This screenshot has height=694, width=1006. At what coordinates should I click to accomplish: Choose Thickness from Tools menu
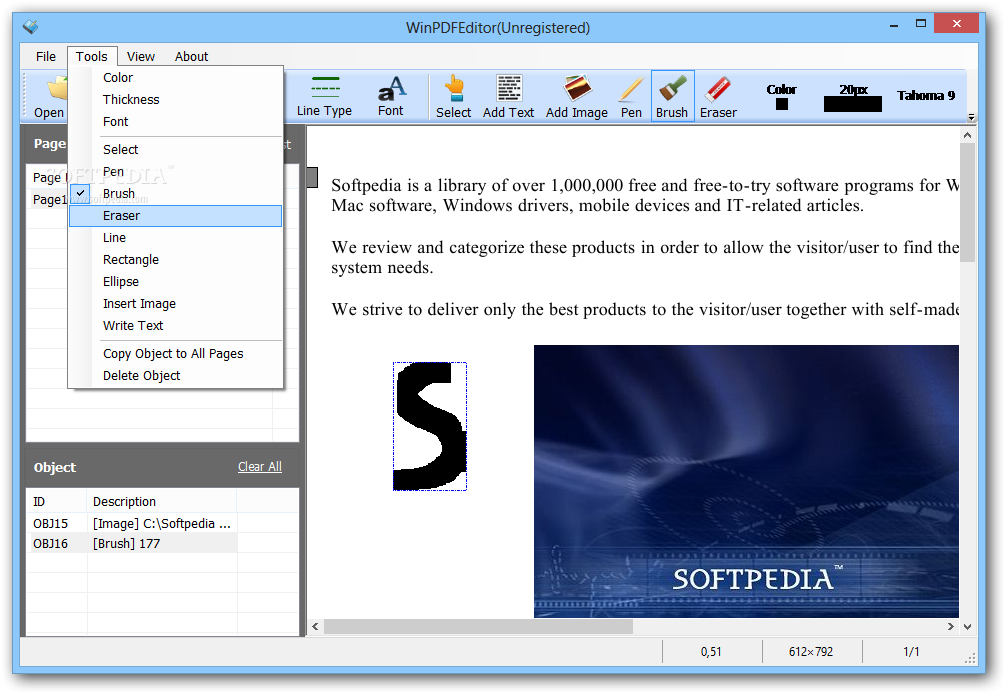tap(175, 99)
